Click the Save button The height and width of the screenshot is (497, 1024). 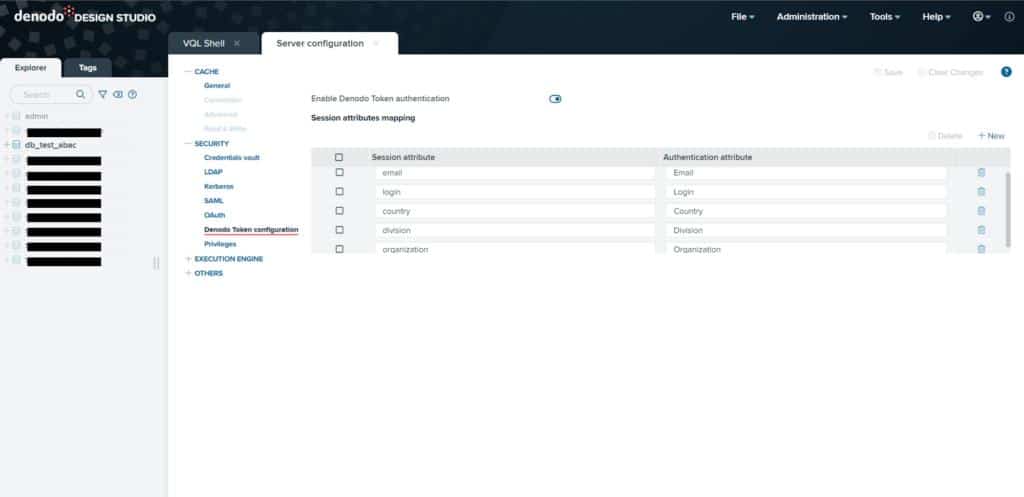[888, 72]
